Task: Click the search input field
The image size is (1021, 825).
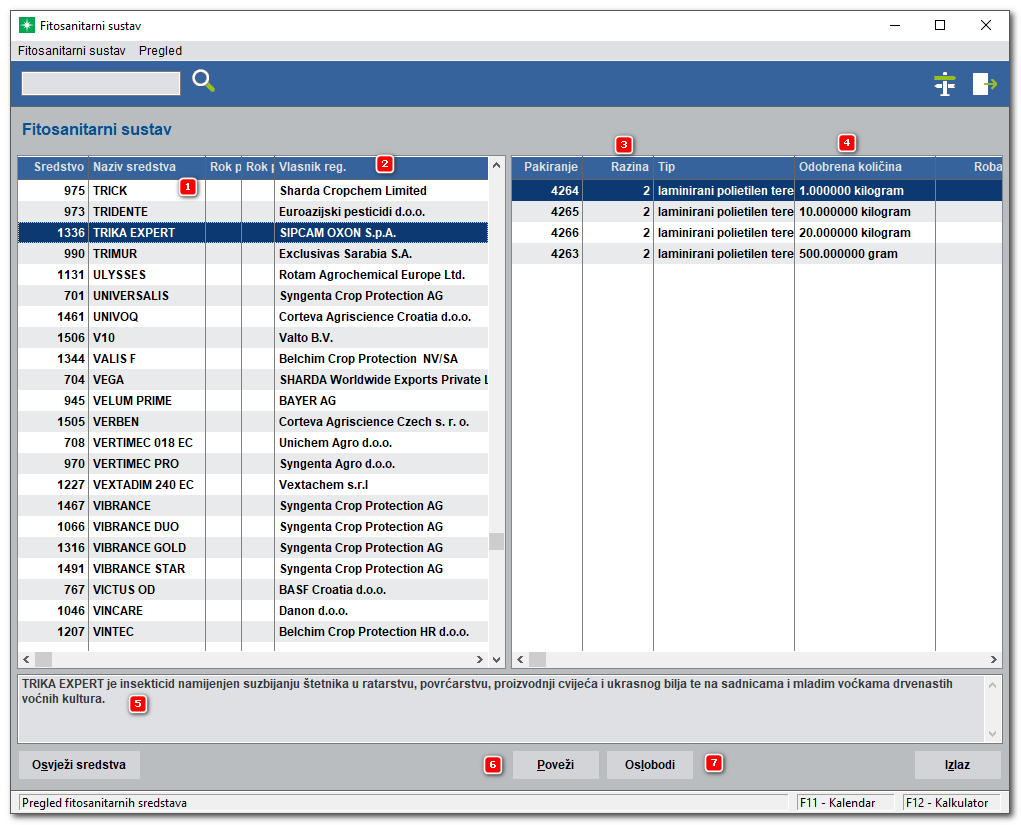Action: 101,83
